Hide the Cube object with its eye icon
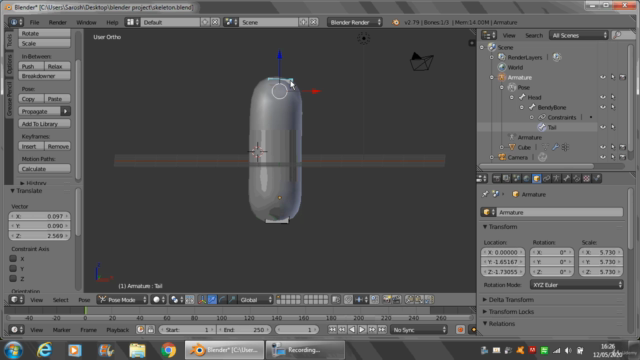 (603, 147)
